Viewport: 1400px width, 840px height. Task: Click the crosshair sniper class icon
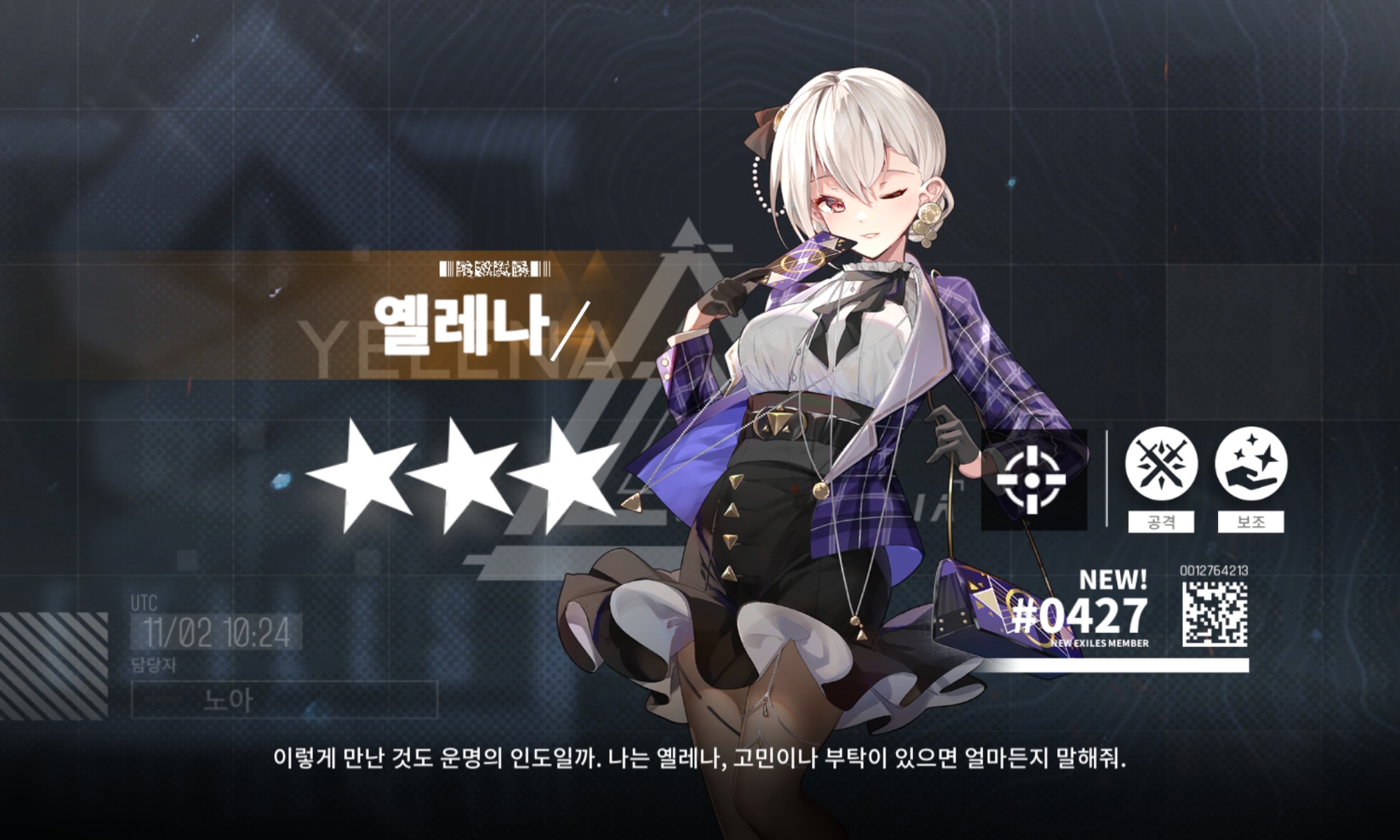(1034, 480)
